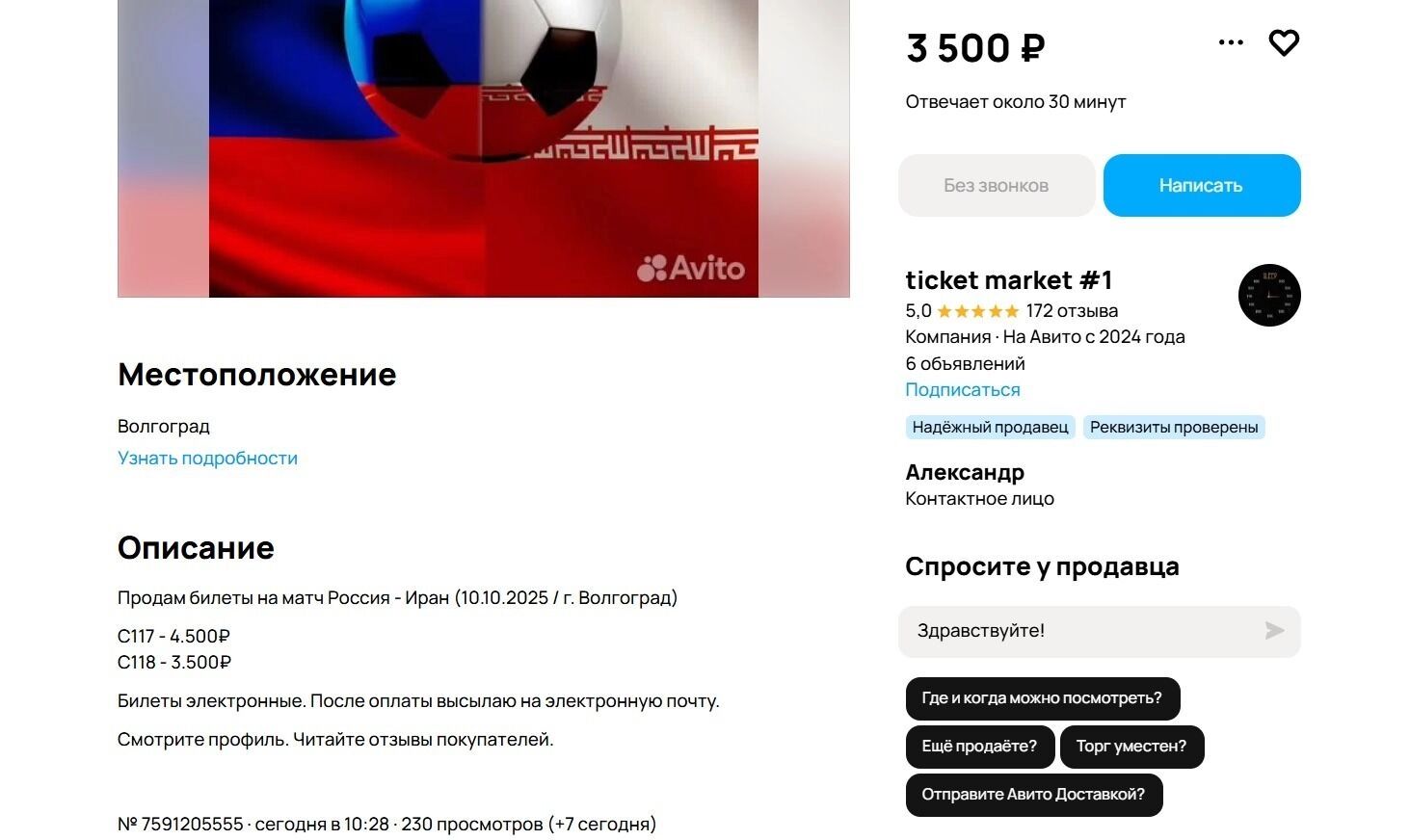
Task: Open the Узнать подробности location link
Action: click(207, 459)
